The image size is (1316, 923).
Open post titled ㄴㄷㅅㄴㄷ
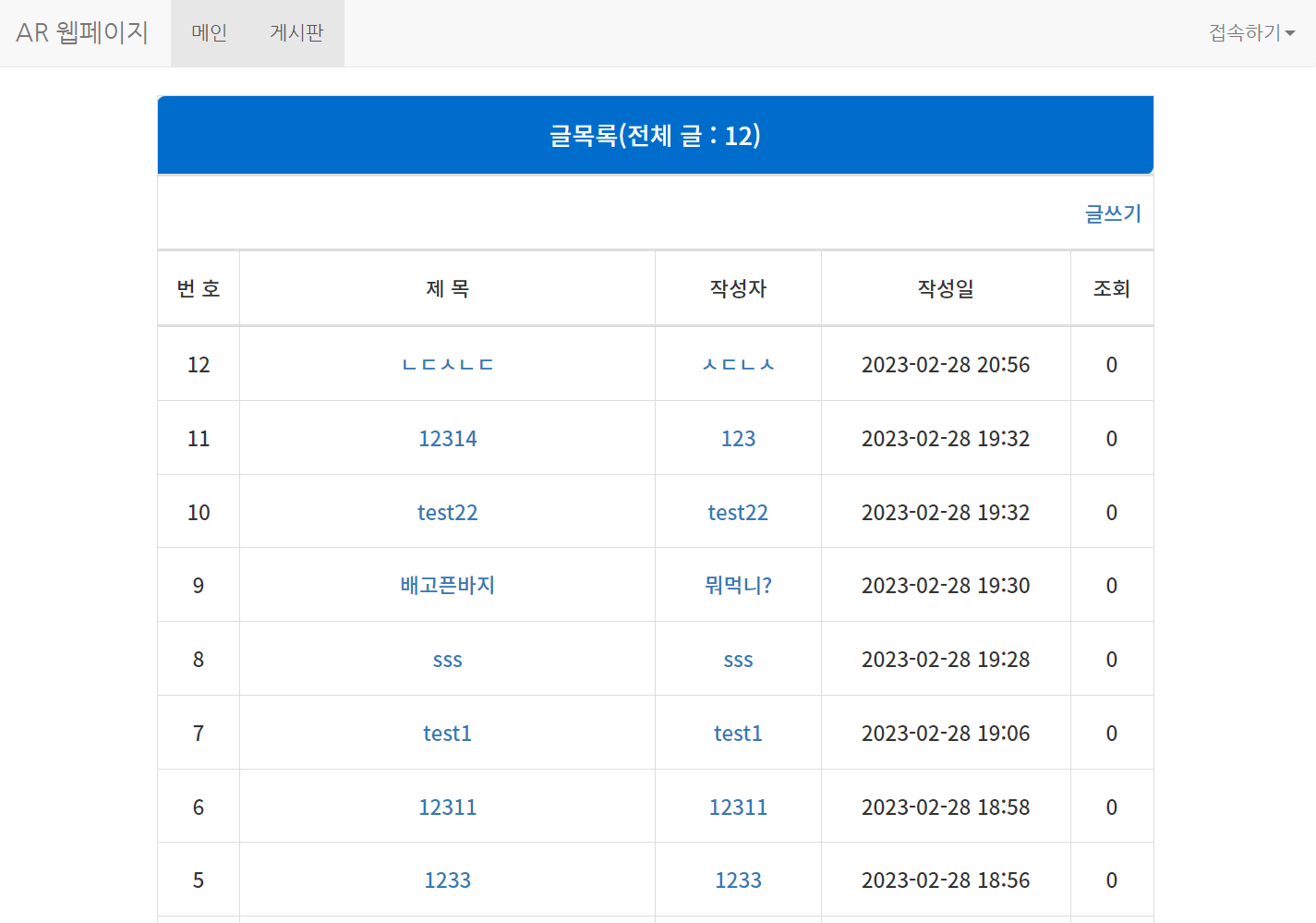[448, 364]
